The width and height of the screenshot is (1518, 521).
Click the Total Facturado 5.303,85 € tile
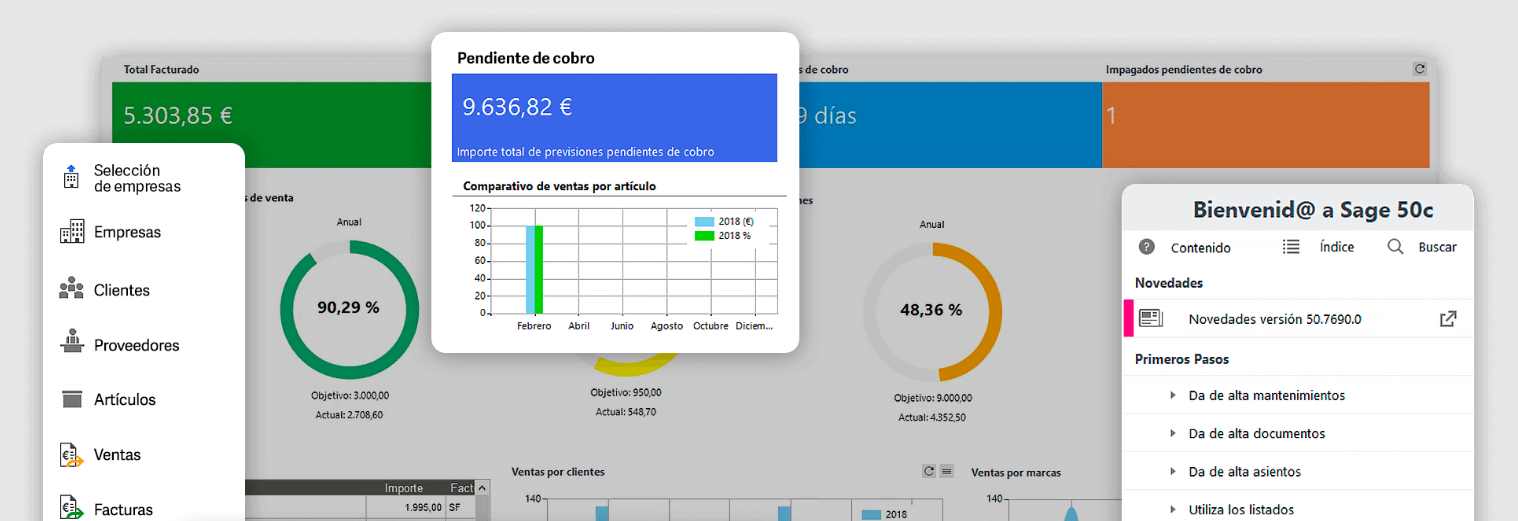coord(270,125)
